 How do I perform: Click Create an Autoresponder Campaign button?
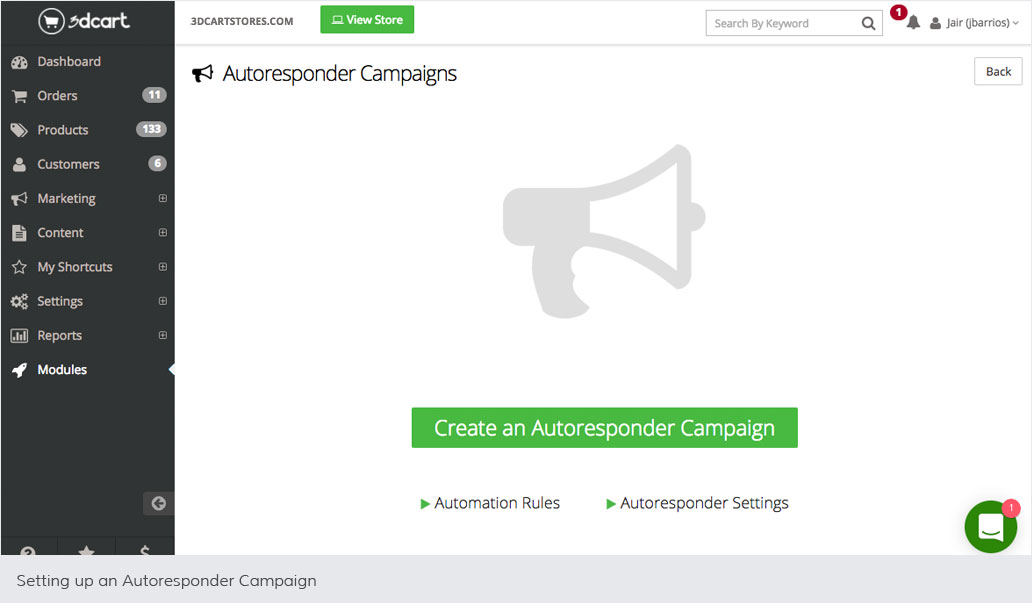pyautogui.click(x=604, y=428)
